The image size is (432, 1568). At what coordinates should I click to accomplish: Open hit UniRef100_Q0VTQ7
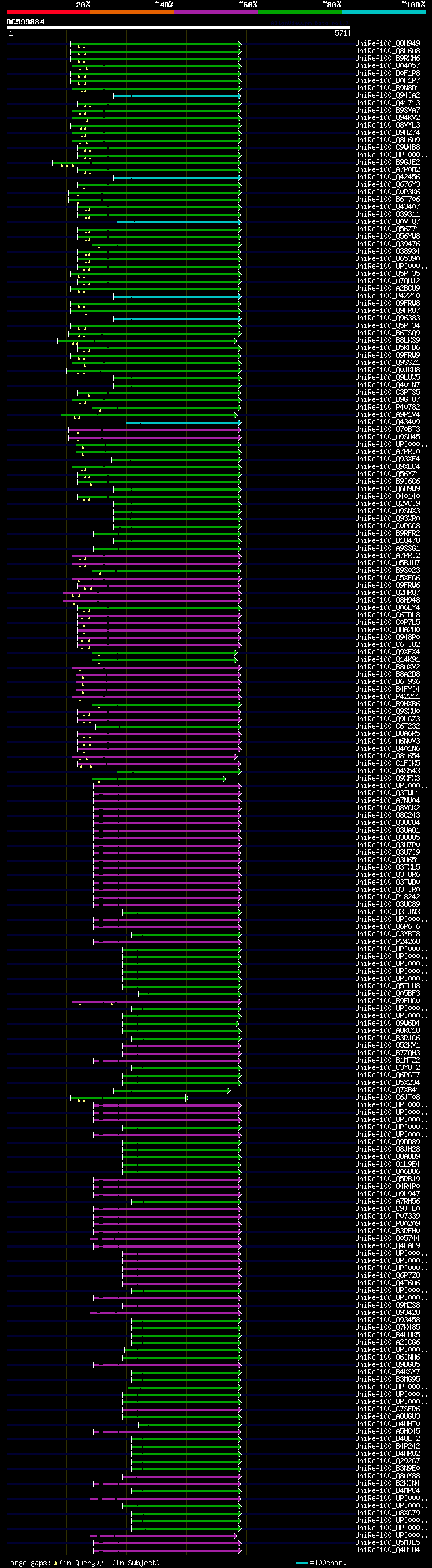tap(387, 222)
